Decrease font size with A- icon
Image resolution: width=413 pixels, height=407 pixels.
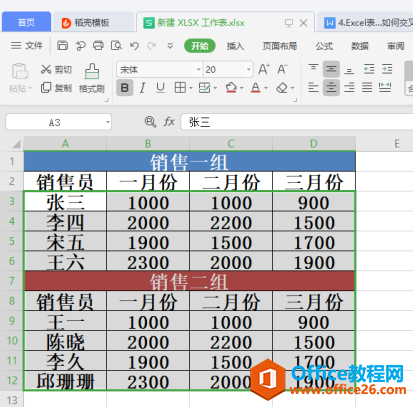(x=282, y=69)
